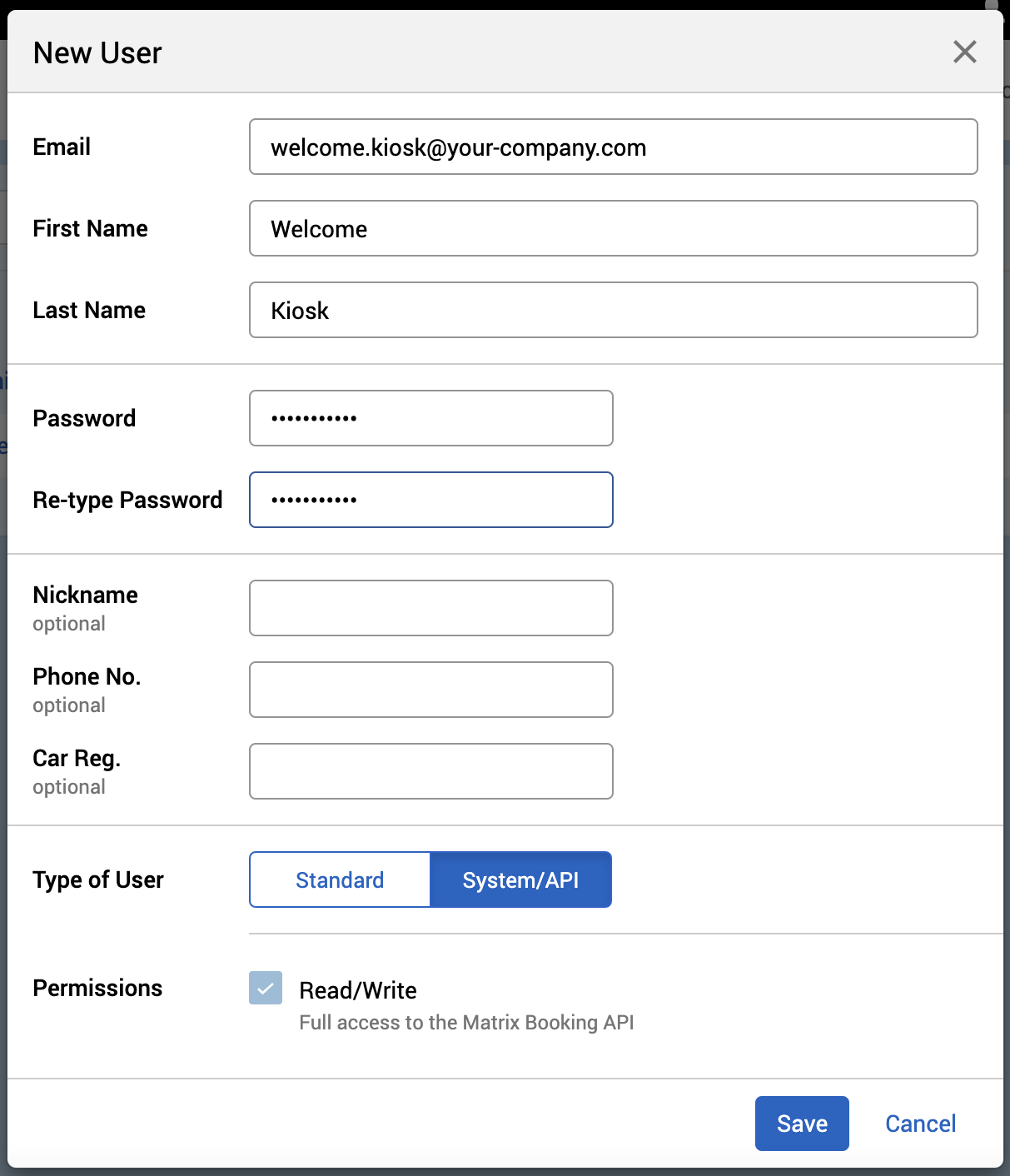Click the empty Nickname field

click(430, 609)
